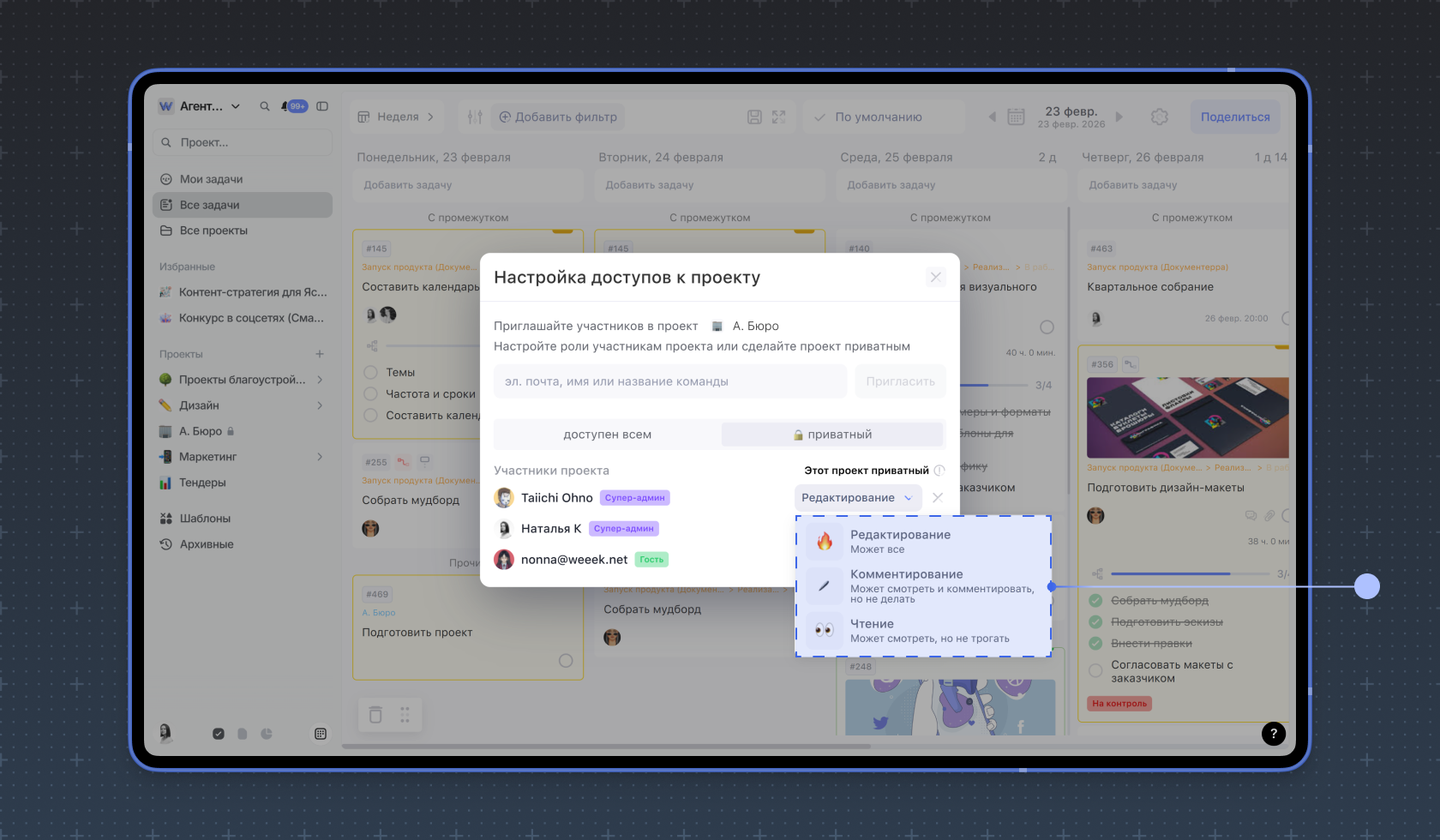Click the fullscreen expand icon in toolbar
Viewport: 1440px width, 840px height.
778,117
